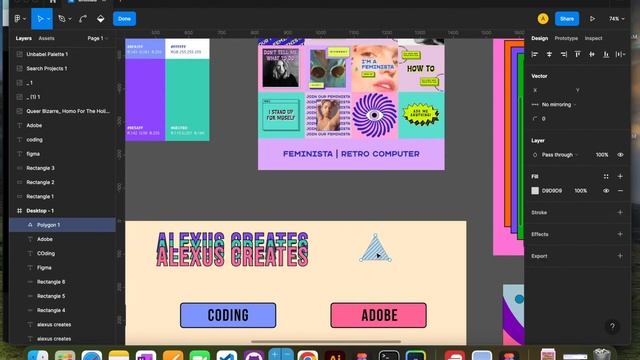The height and width of the screenshot is (360, 640).
Task: Click the D9D9D9 fill color swatch
Action: click(x=535, y=191)
